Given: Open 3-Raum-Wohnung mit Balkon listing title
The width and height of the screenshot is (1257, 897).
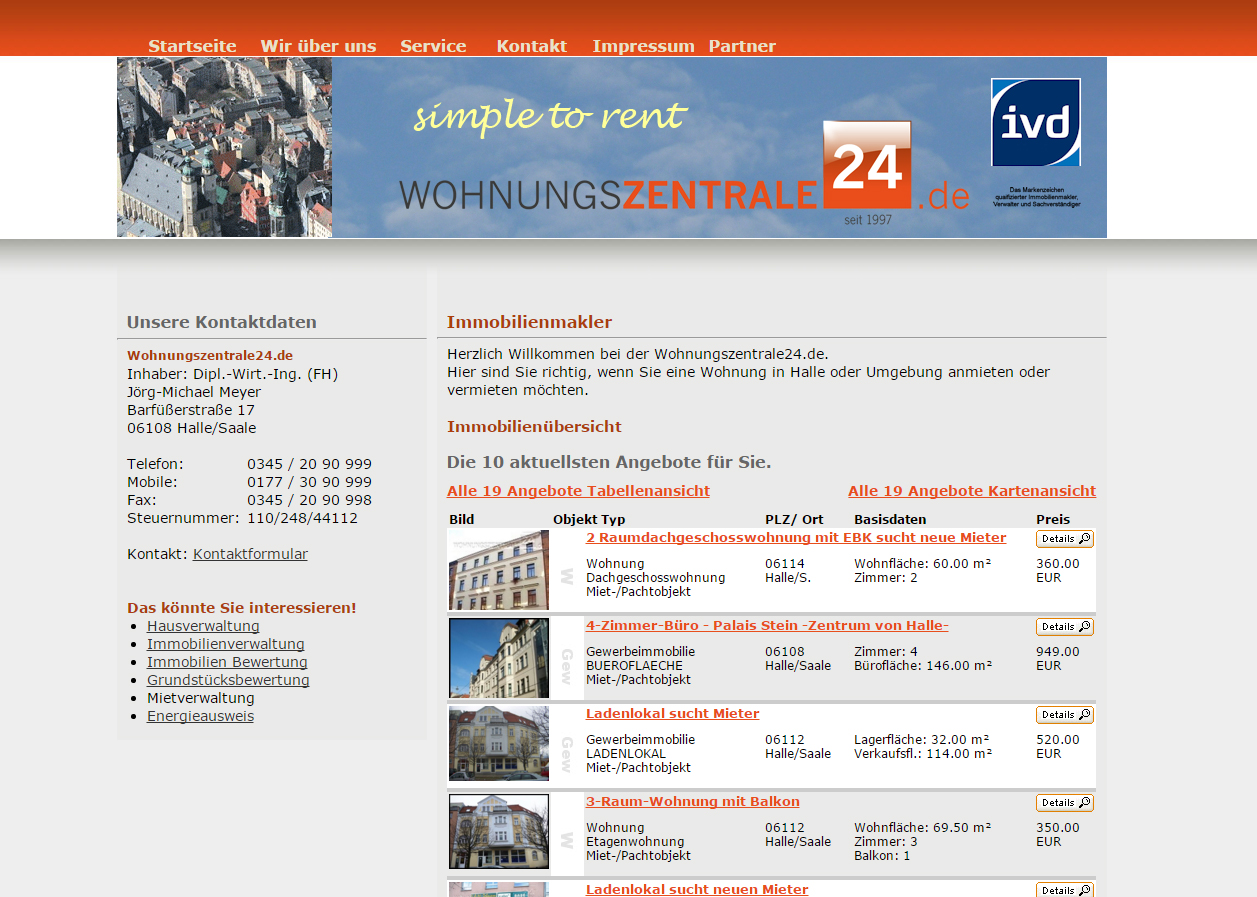Looking at the screenshot, I should 693,802.
